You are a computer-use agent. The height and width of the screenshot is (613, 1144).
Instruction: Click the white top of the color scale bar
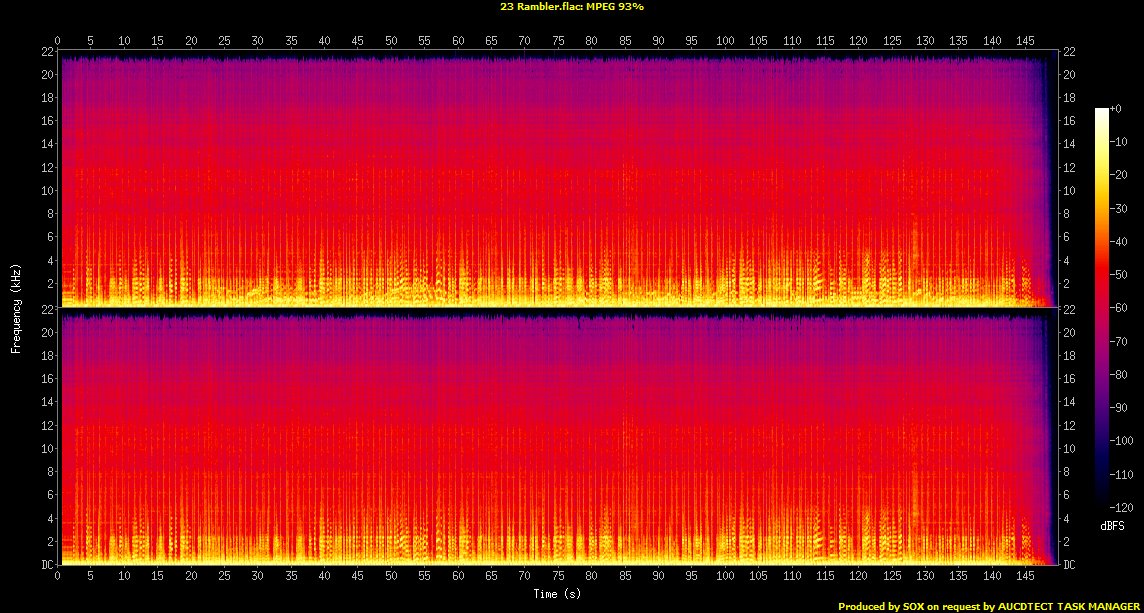tap(1101, 111)
